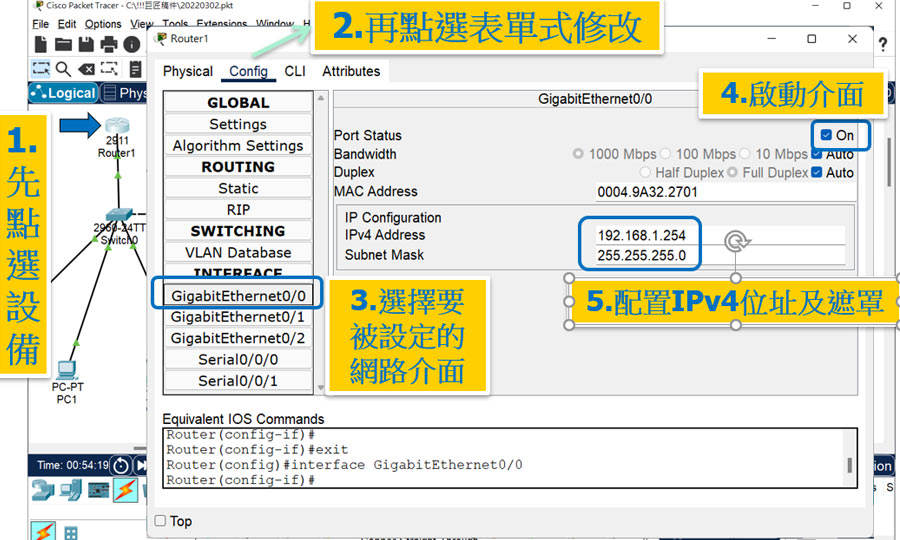This screenshot has height=540, width=900.
Task: Click the PC1 computer icon on the canvas
Action: click(67, 370)
